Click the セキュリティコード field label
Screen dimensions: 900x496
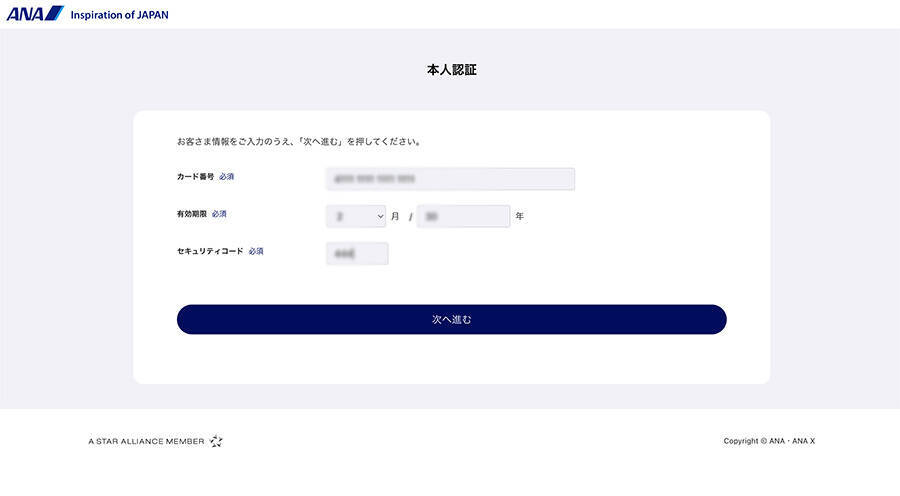point(210,251)
